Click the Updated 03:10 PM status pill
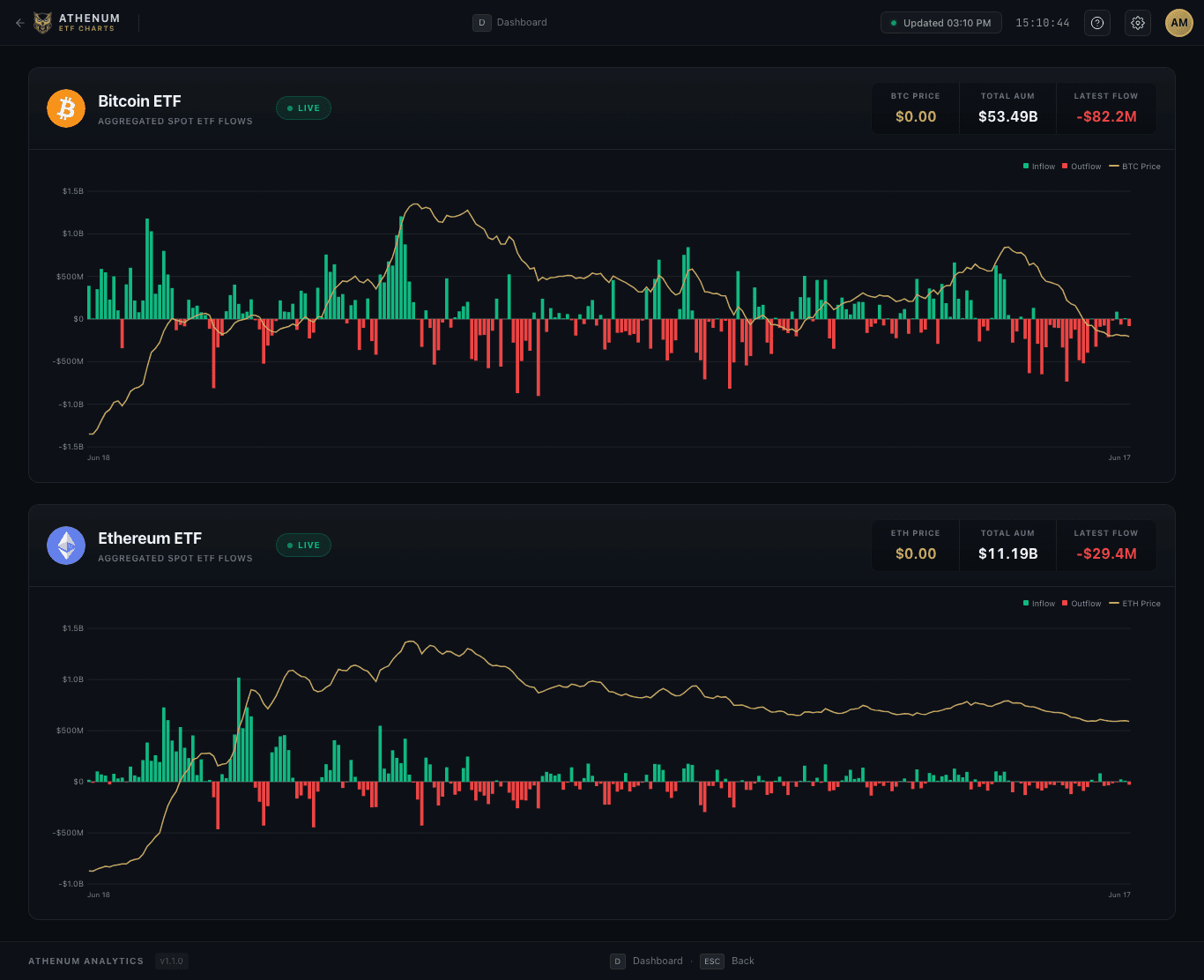Screen dimensions: 1204x980 click(x=941, y=23)
